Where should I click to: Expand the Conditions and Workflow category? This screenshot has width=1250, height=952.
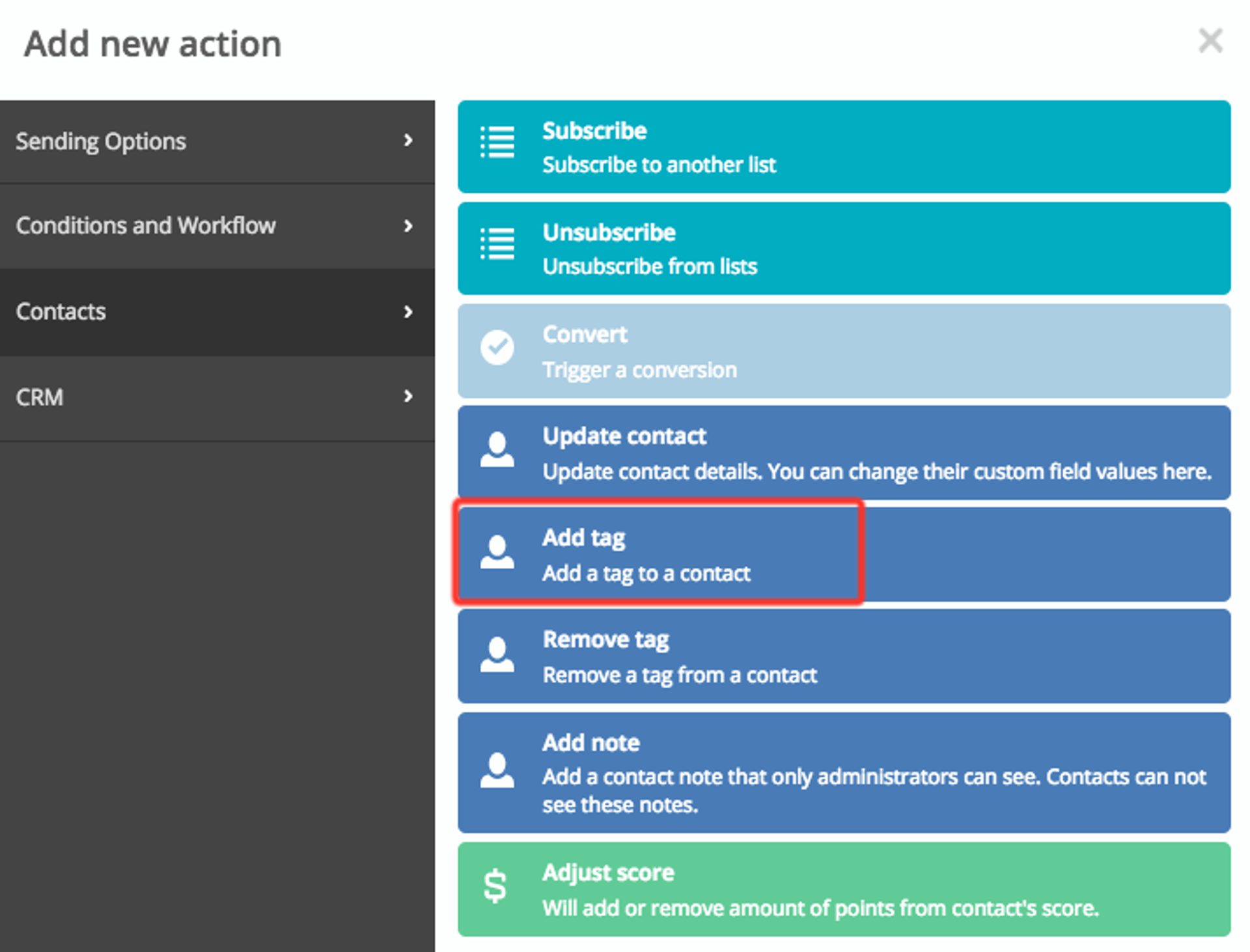pos(409,226)
